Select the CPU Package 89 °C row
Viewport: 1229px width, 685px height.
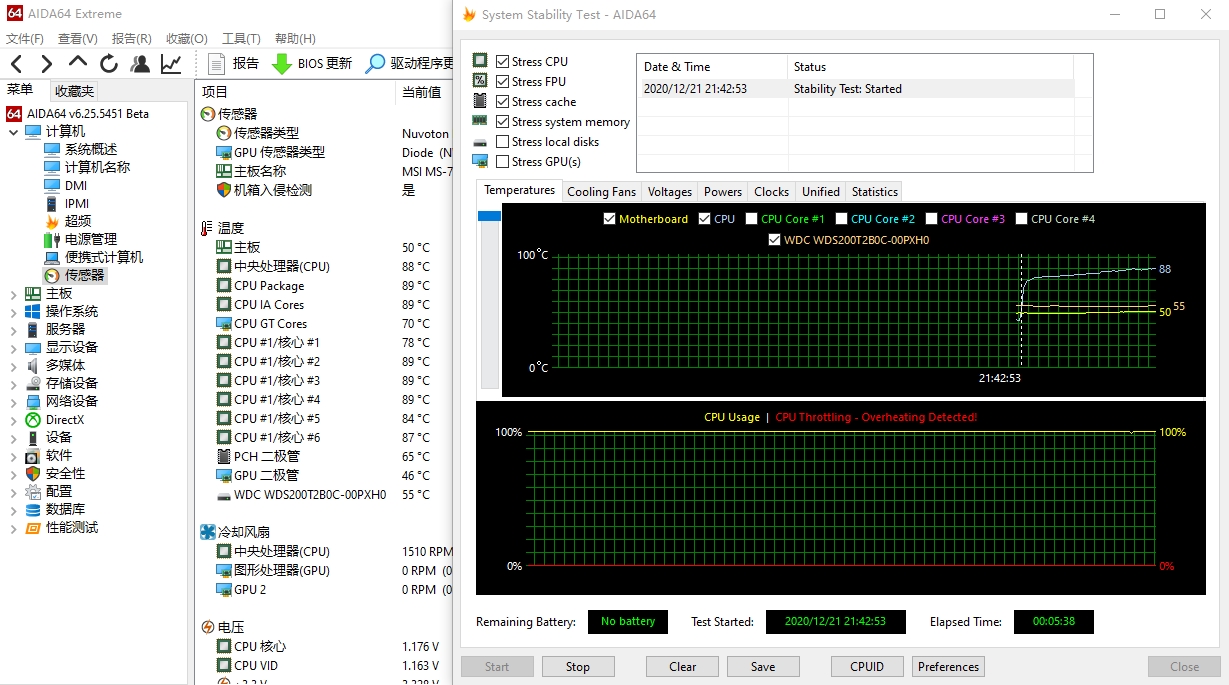pyautogui.click(x=324, y=285)
